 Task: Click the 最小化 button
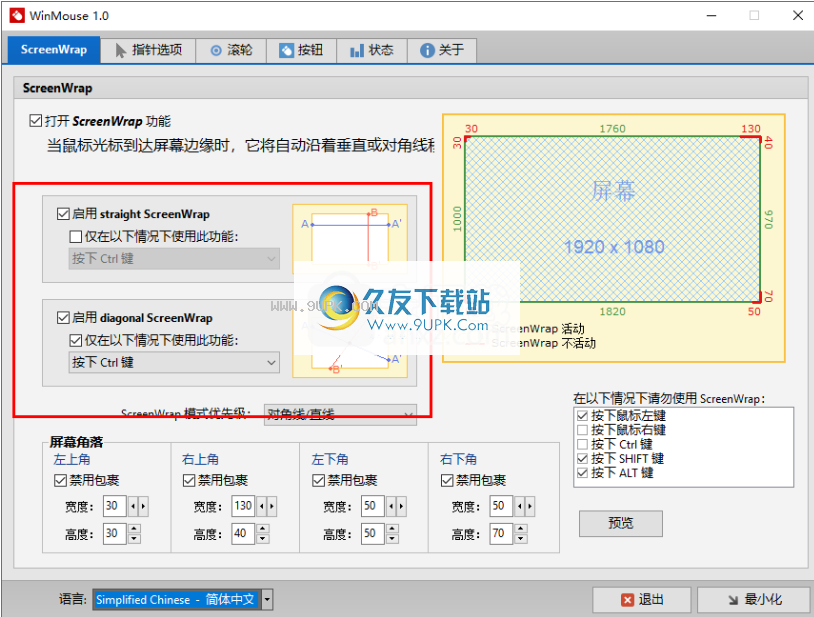[x=754, y=600]
